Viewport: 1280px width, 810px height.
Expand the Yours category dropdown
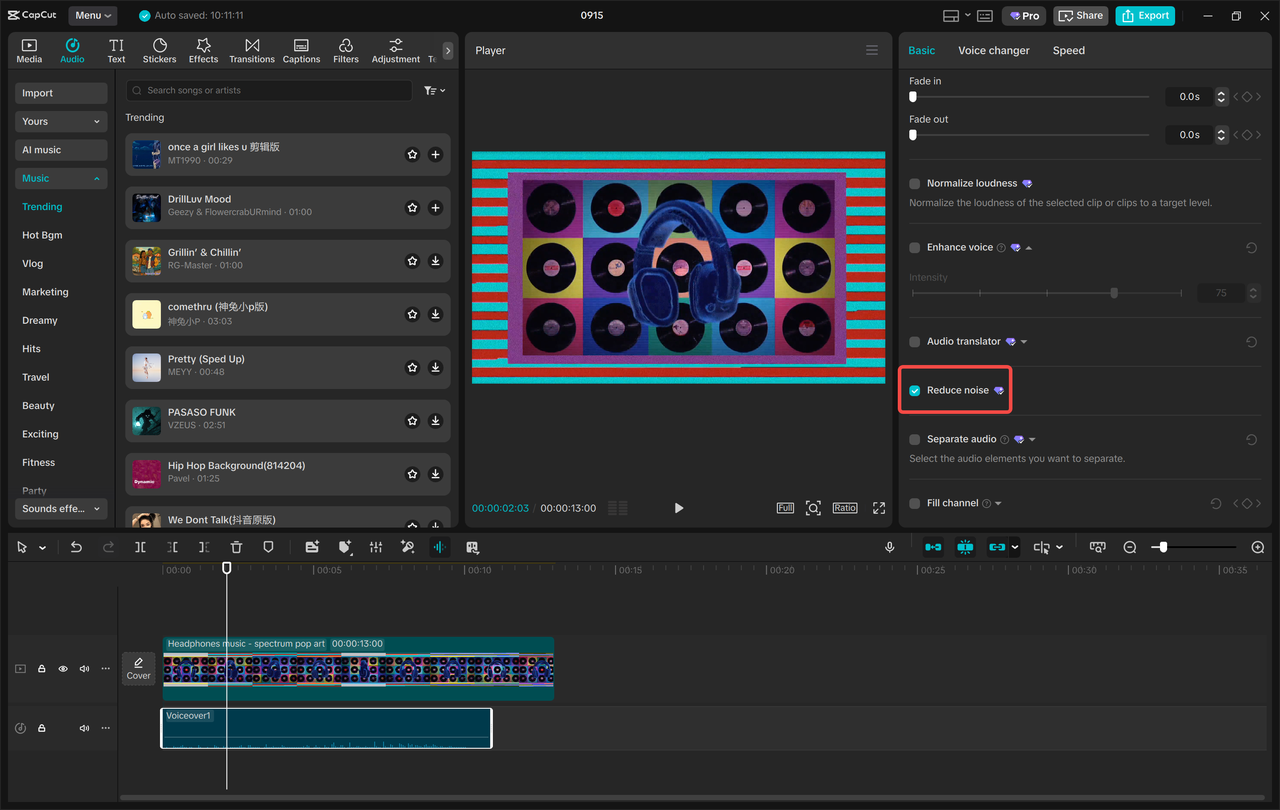tap(61, 122)
